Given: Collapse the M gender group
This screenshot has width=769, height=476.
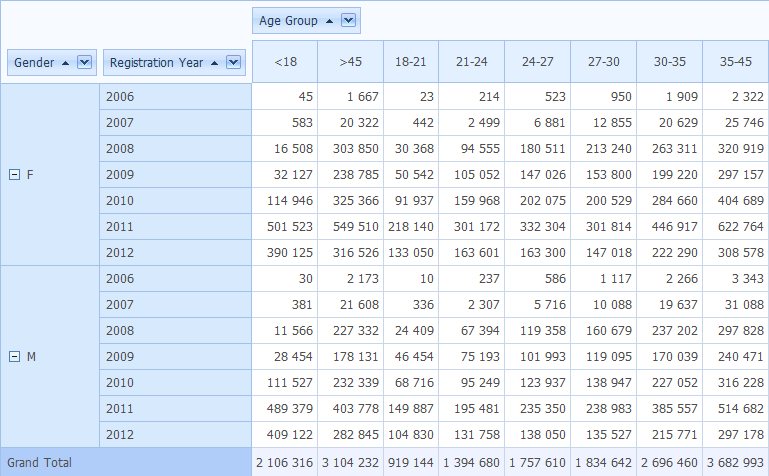Looking at the screenshot, I should coord(14,356).
